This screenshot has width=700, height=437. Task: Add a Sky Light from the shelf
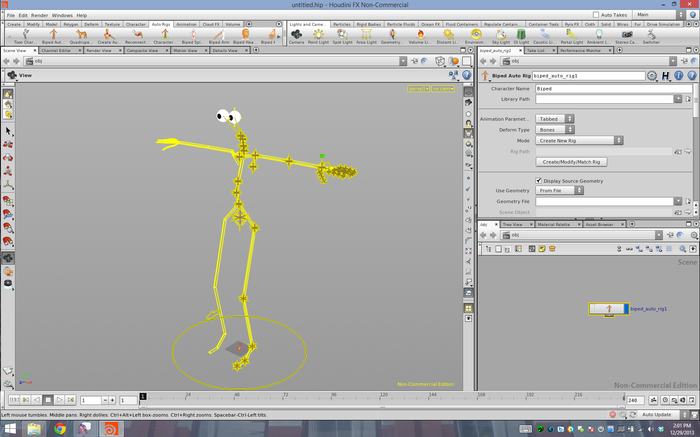(x=501, y=36)
